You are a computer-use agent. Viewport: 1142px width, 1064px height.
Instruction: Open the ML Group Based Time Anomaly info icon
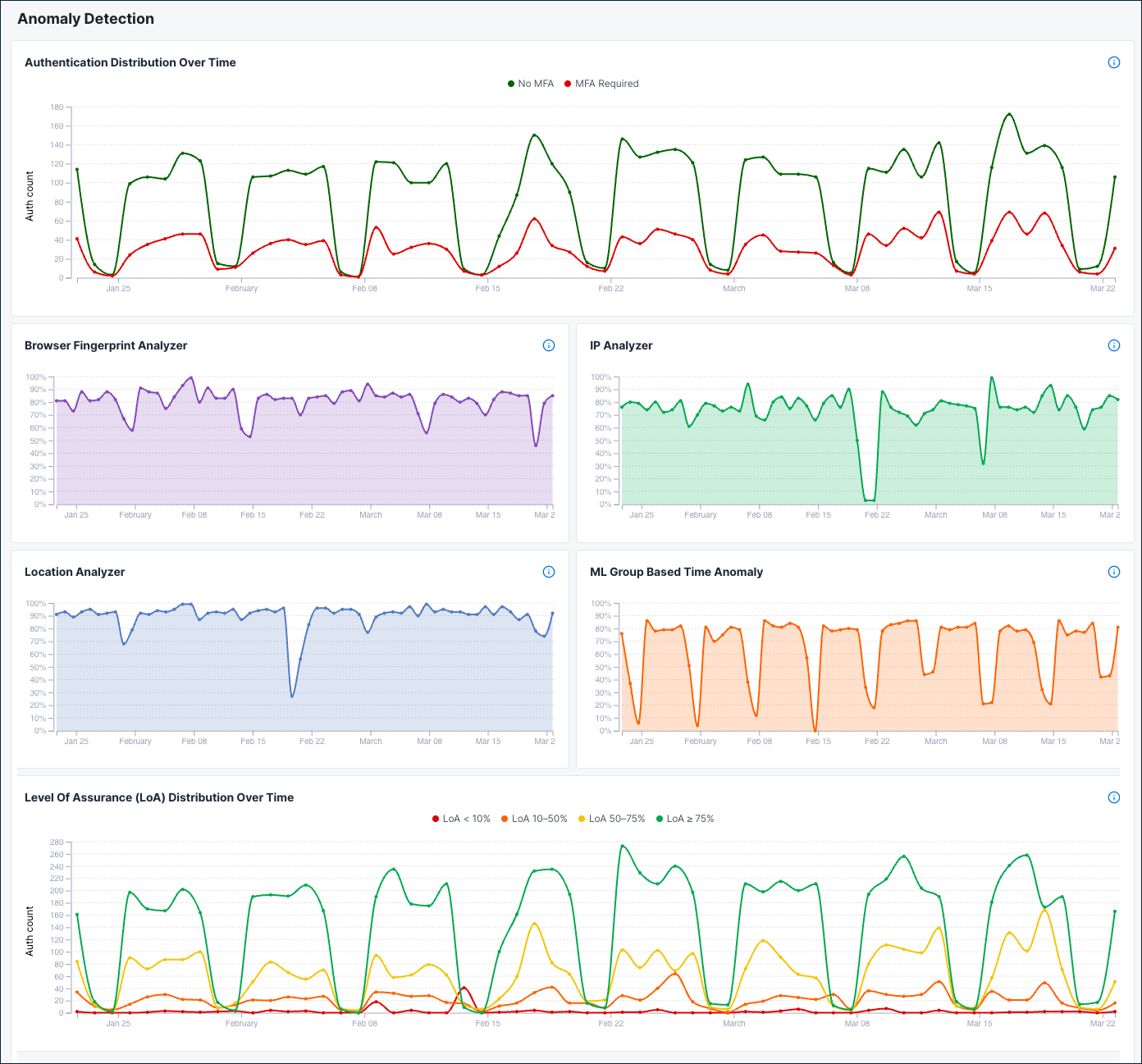(1114, 572)
